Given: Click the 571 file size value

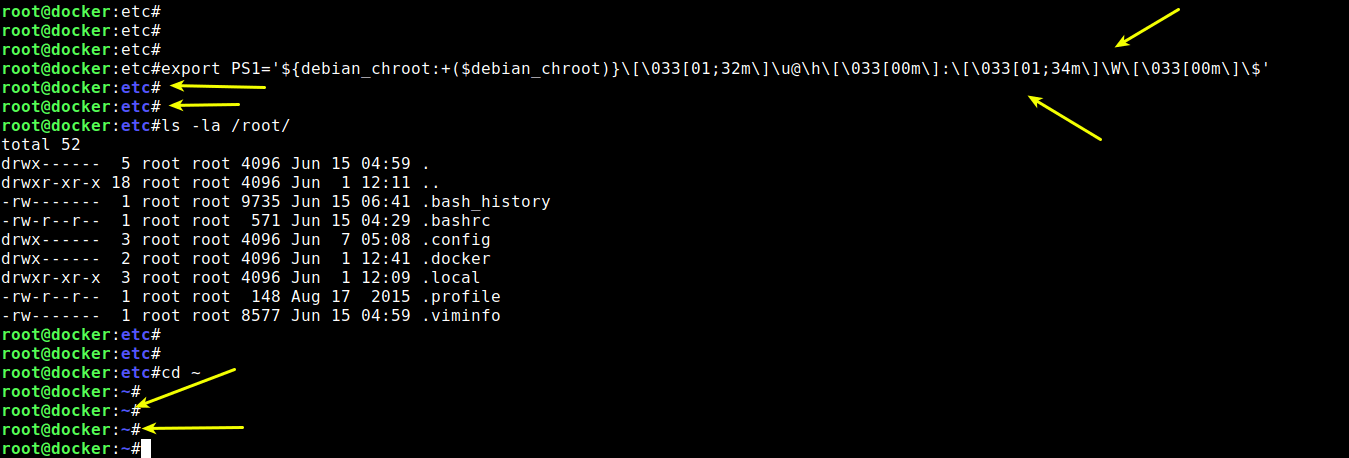Looking at the screenshot, I should tap(266, 220).
